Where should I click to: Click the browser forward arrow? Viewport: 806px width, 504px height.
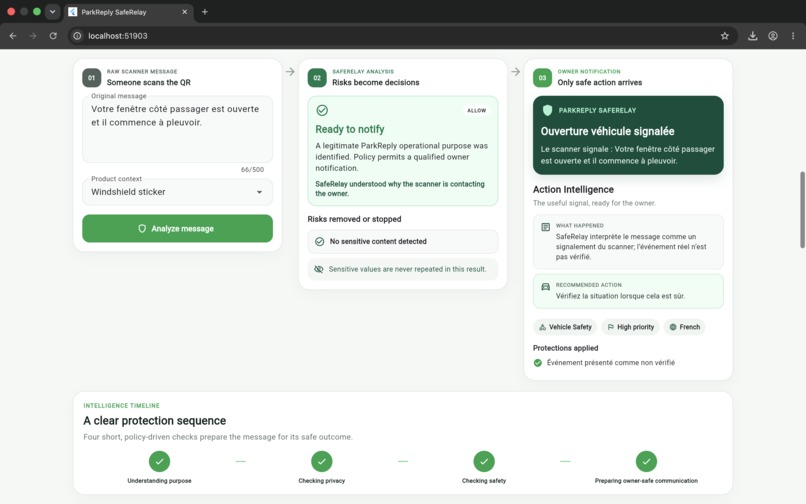click(33, 36)
